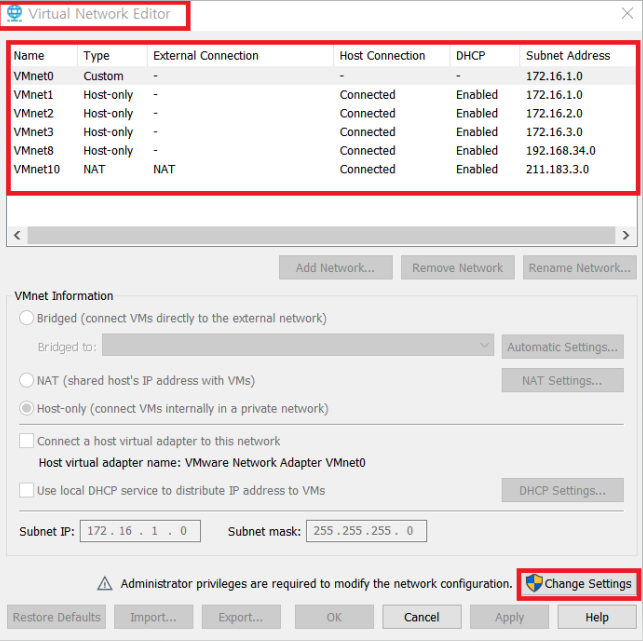This screenshot has height=641, width=643.
Task: Select the VMnet10 row
Action: [x=323, y=169]
